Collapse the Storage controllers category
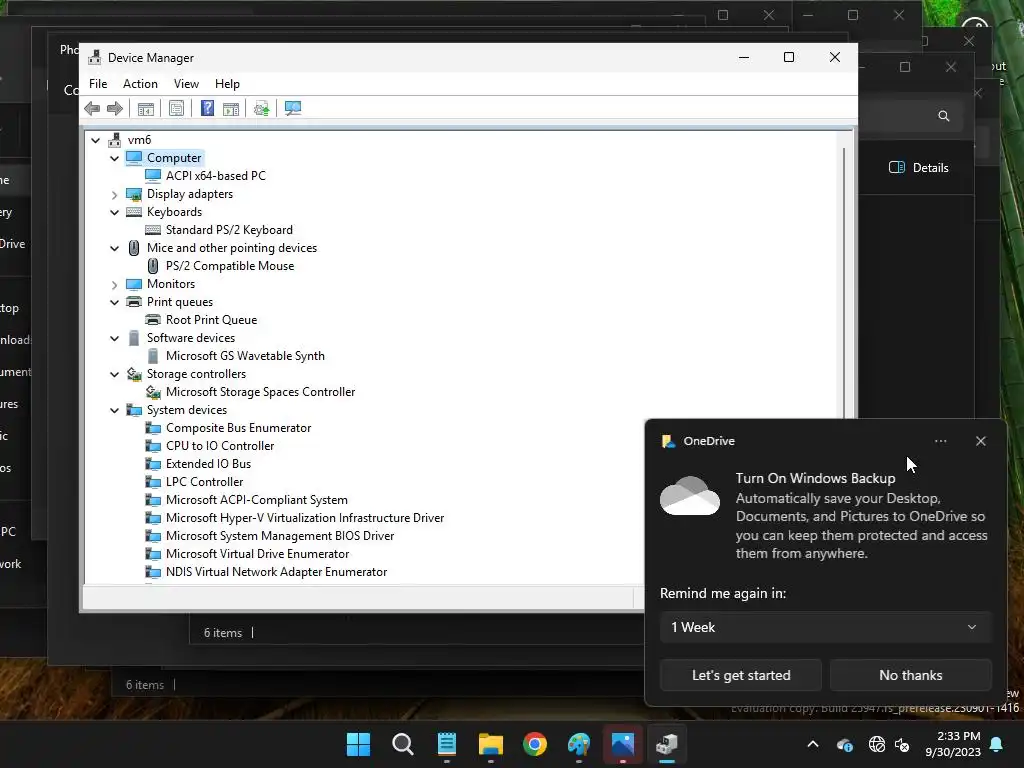Viewport: 1024px width, 768px height. (x=114, y=374)
